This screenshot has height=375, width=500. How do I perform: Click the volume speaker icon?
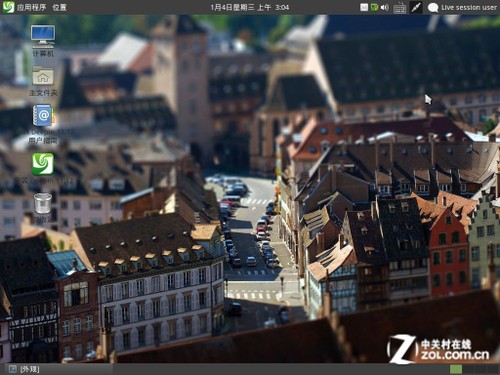pos(385,7)
